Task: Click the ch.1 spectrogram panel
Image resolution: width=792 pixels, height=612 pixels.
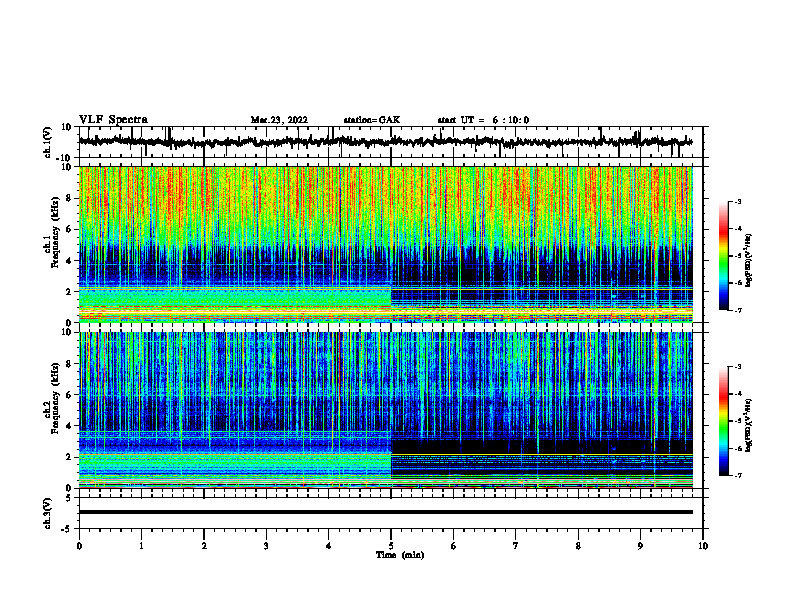Action: tap(386, 244)
